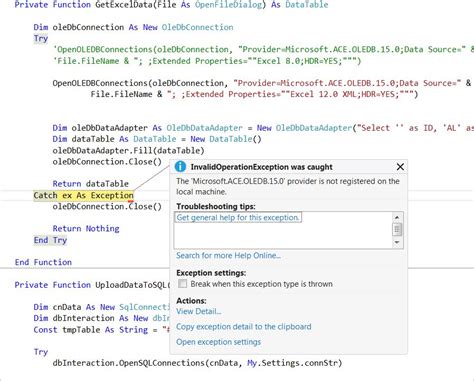Click 'Dim oleDbConnection As New OleDbConnection' line
Viewport: 474px width, 381px height.
coord(133,27)
